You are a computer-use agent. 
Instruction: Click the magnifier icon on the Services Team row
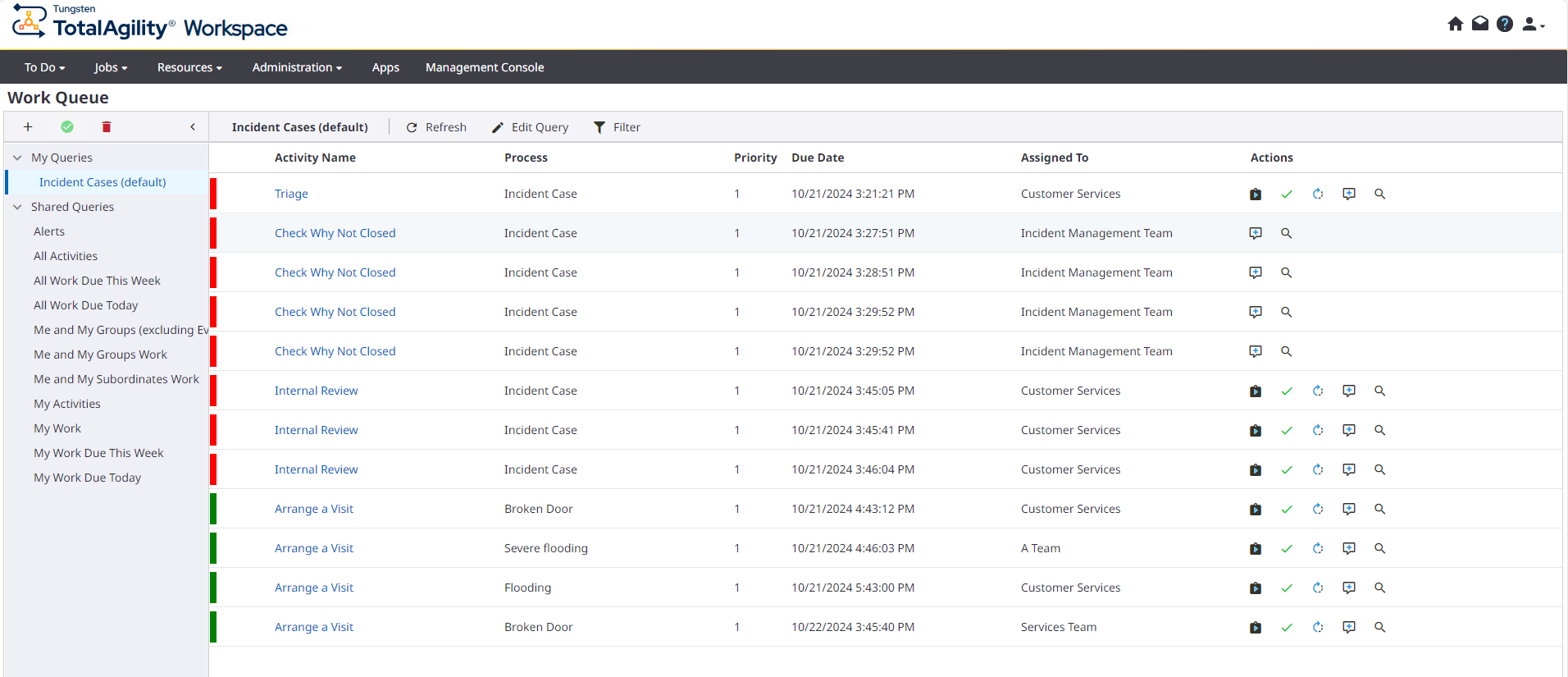click(1380, 628)
